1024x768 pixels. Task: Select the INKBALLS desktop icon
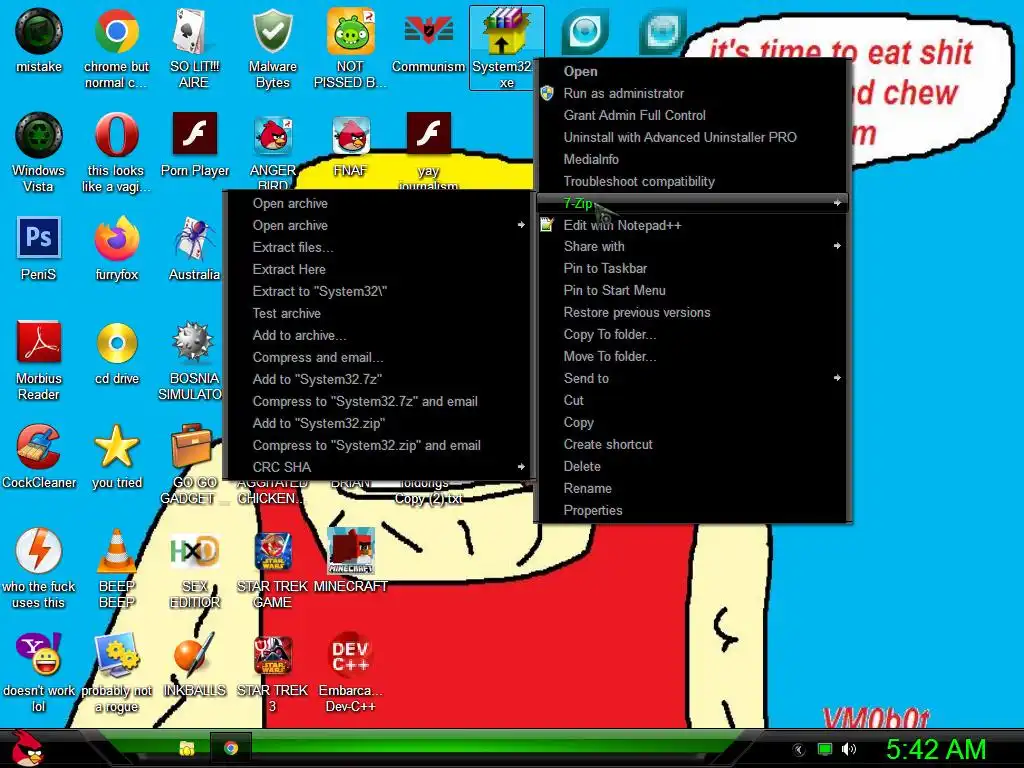(194, 654)
